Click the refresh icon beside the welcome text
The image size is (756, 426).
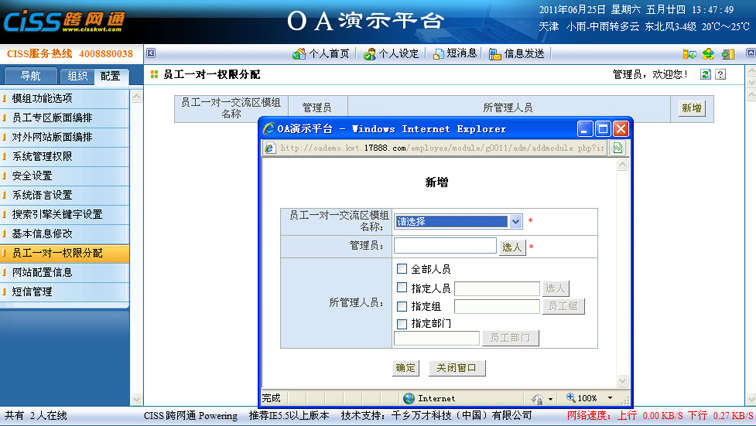[x=706, y=75]
